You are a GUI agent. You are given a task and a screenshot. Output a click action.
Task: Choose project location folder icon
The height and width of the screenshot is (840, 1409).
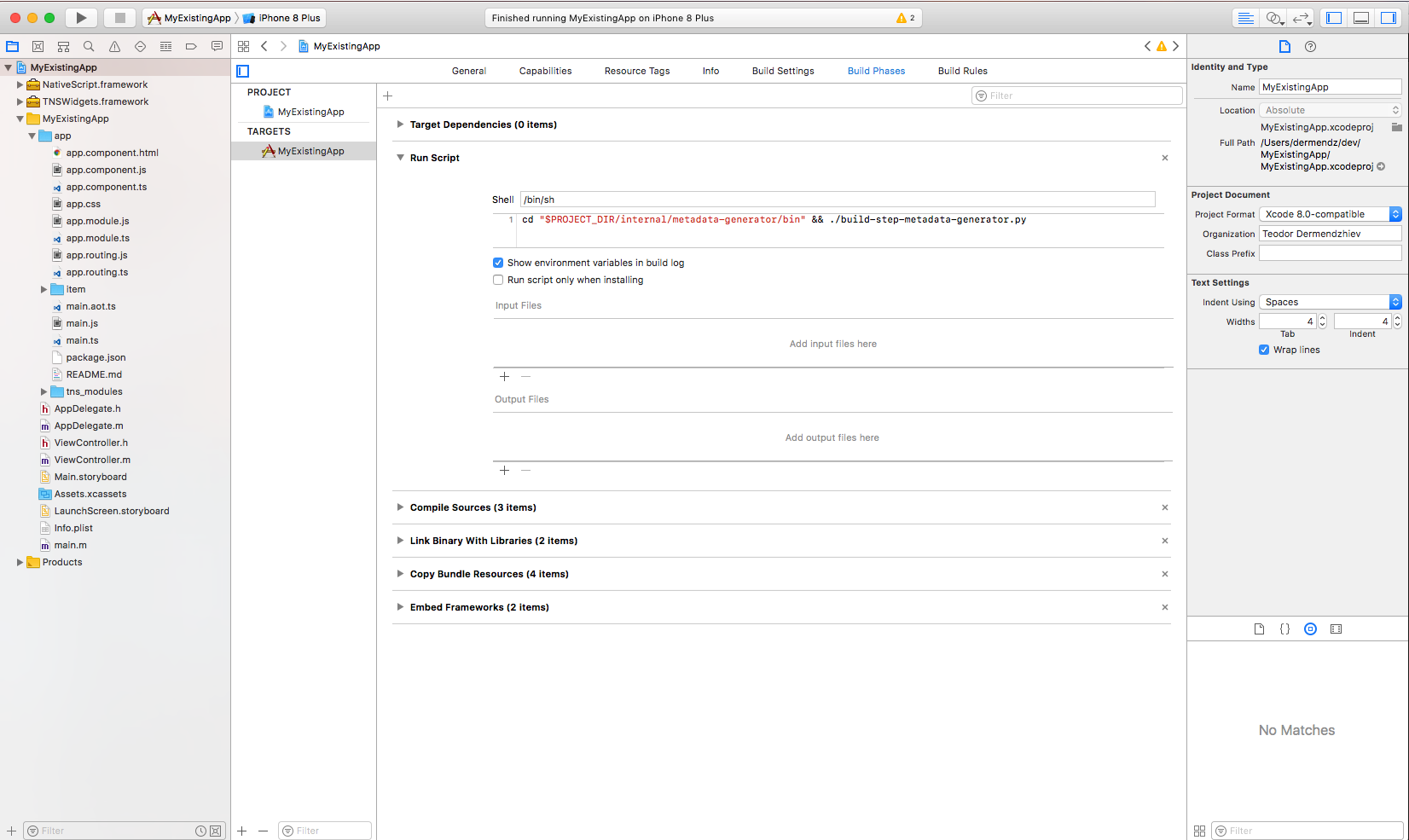(1396, 127)
